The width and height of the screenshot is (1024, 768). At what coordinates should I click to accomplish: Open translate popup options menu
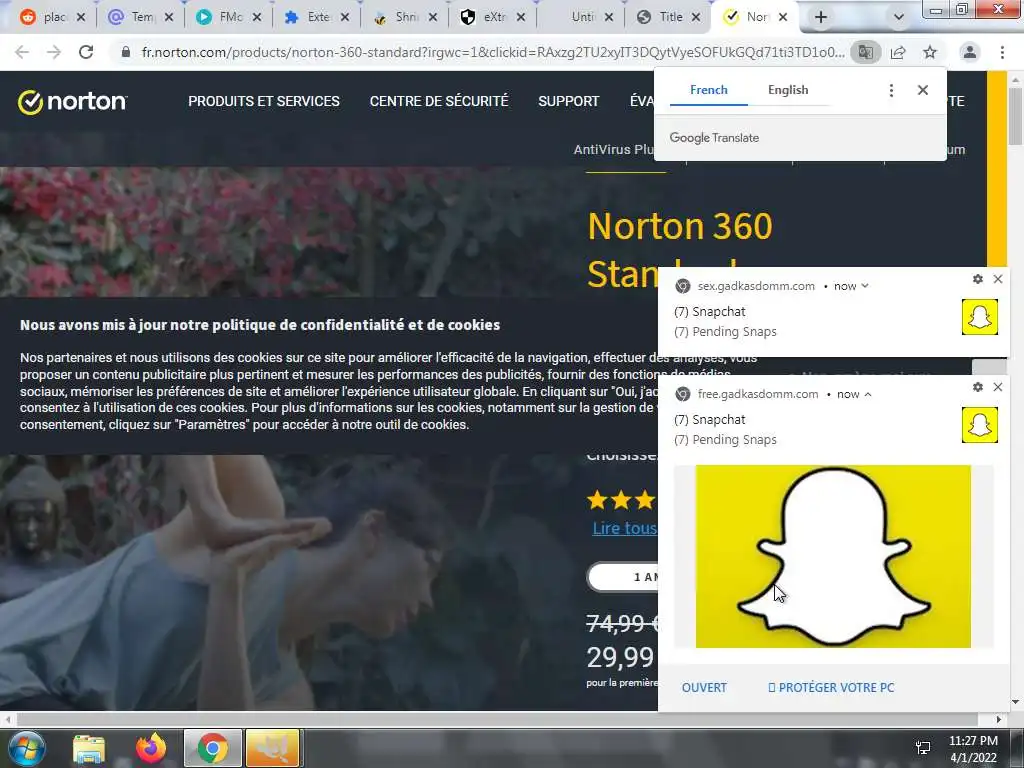point(891,90)
